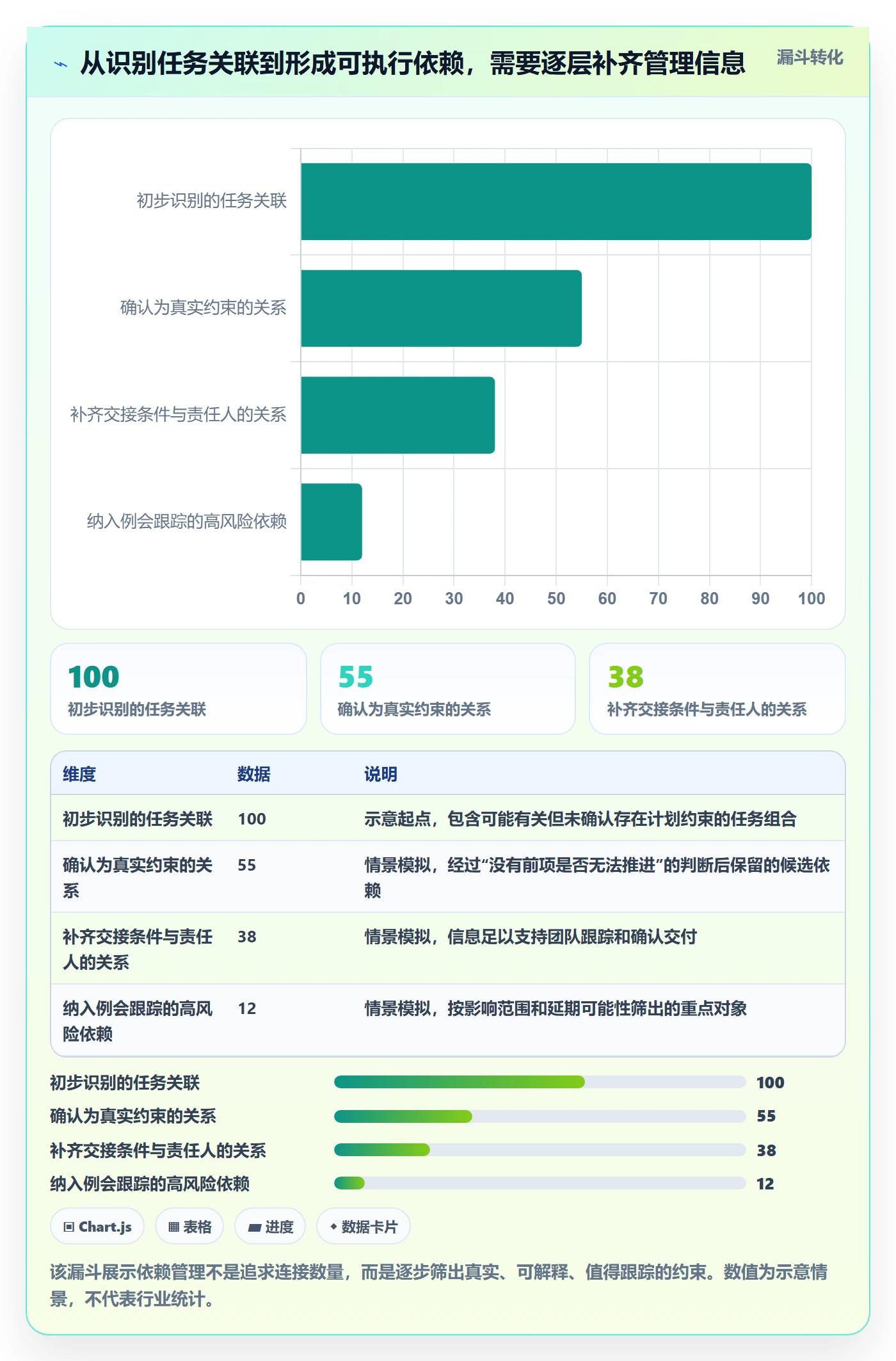Image resolution: width=896 pixels, height=1361 pixels.
Task: Click the description mentioning 按影响范围和延期可能性
Action: [x=556, y=1008]
